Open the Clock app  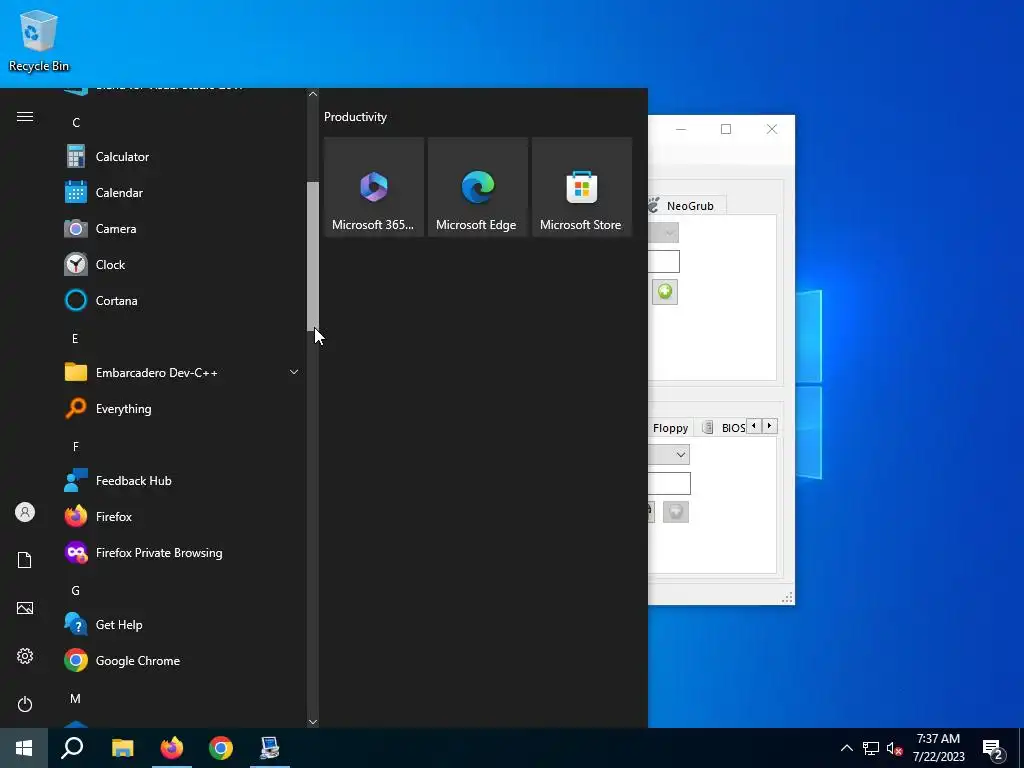click(x=183, y=264)
